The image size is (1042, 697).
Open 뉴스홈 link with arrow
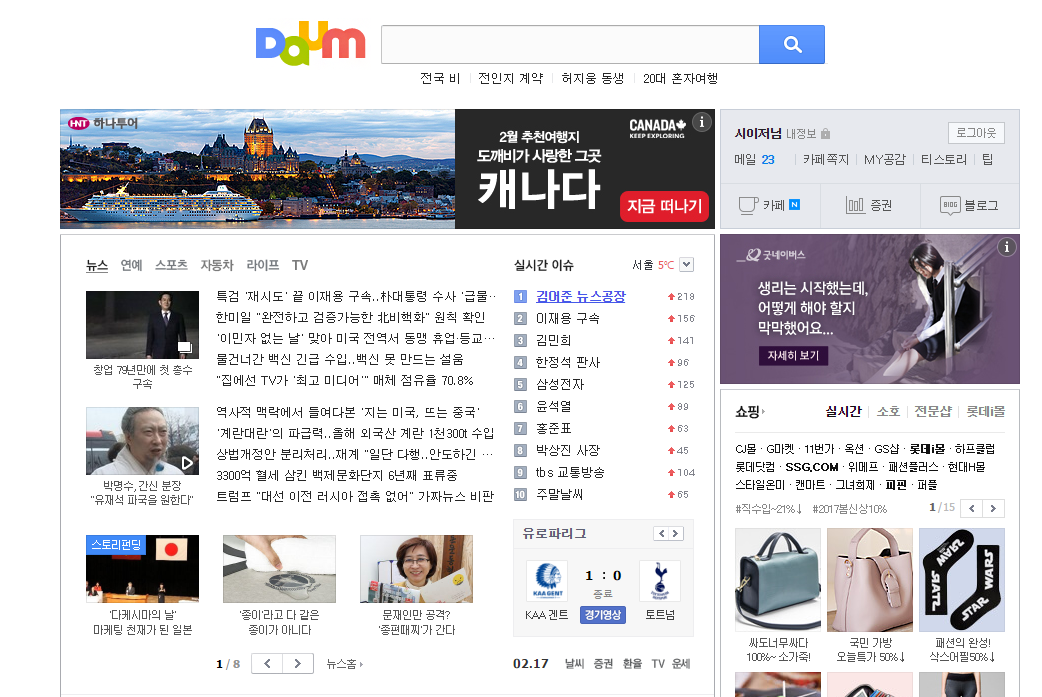345,664
